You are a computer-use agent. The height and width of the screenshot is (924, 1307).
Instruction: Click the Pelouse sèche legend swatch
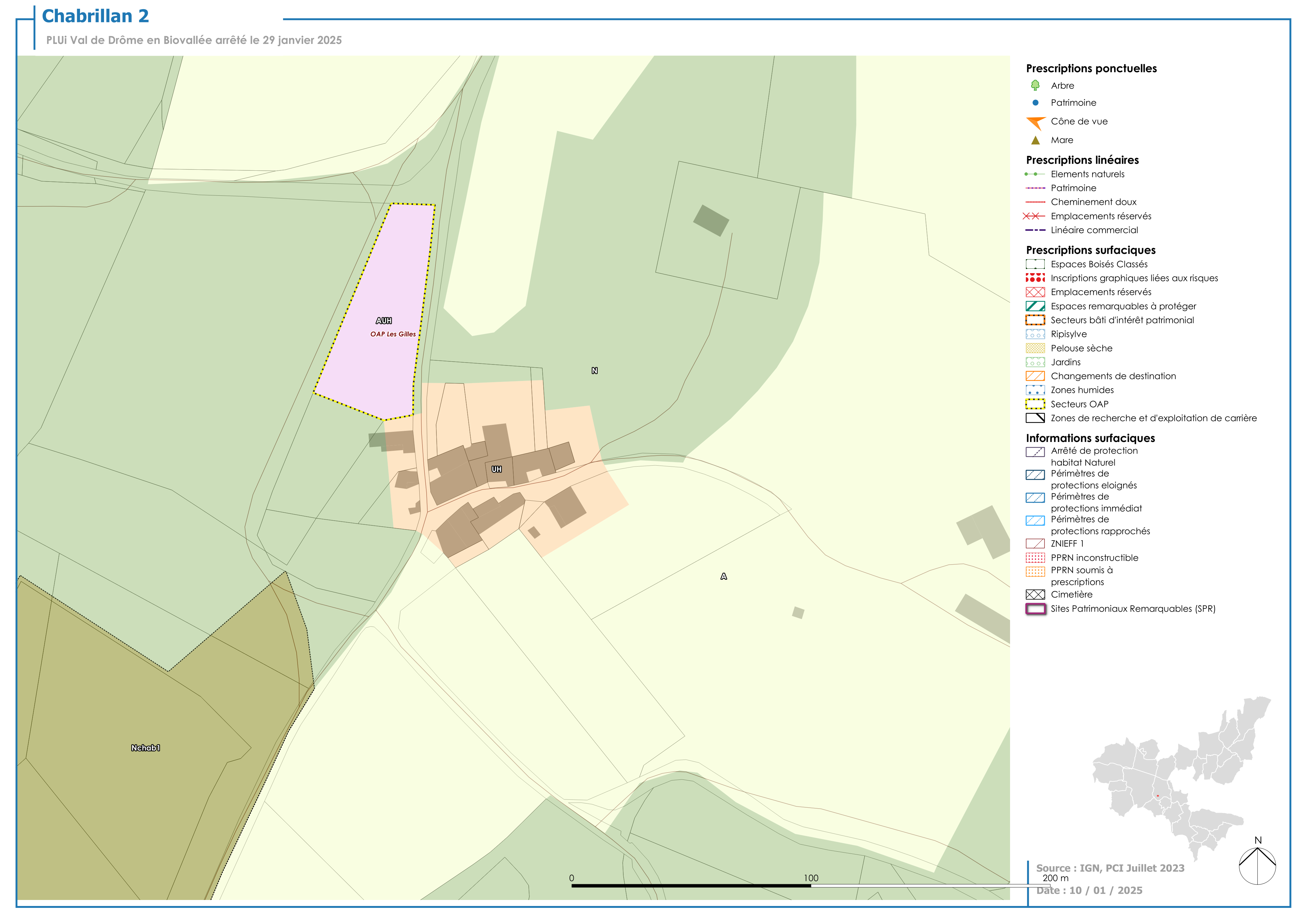pos(1035,348)
